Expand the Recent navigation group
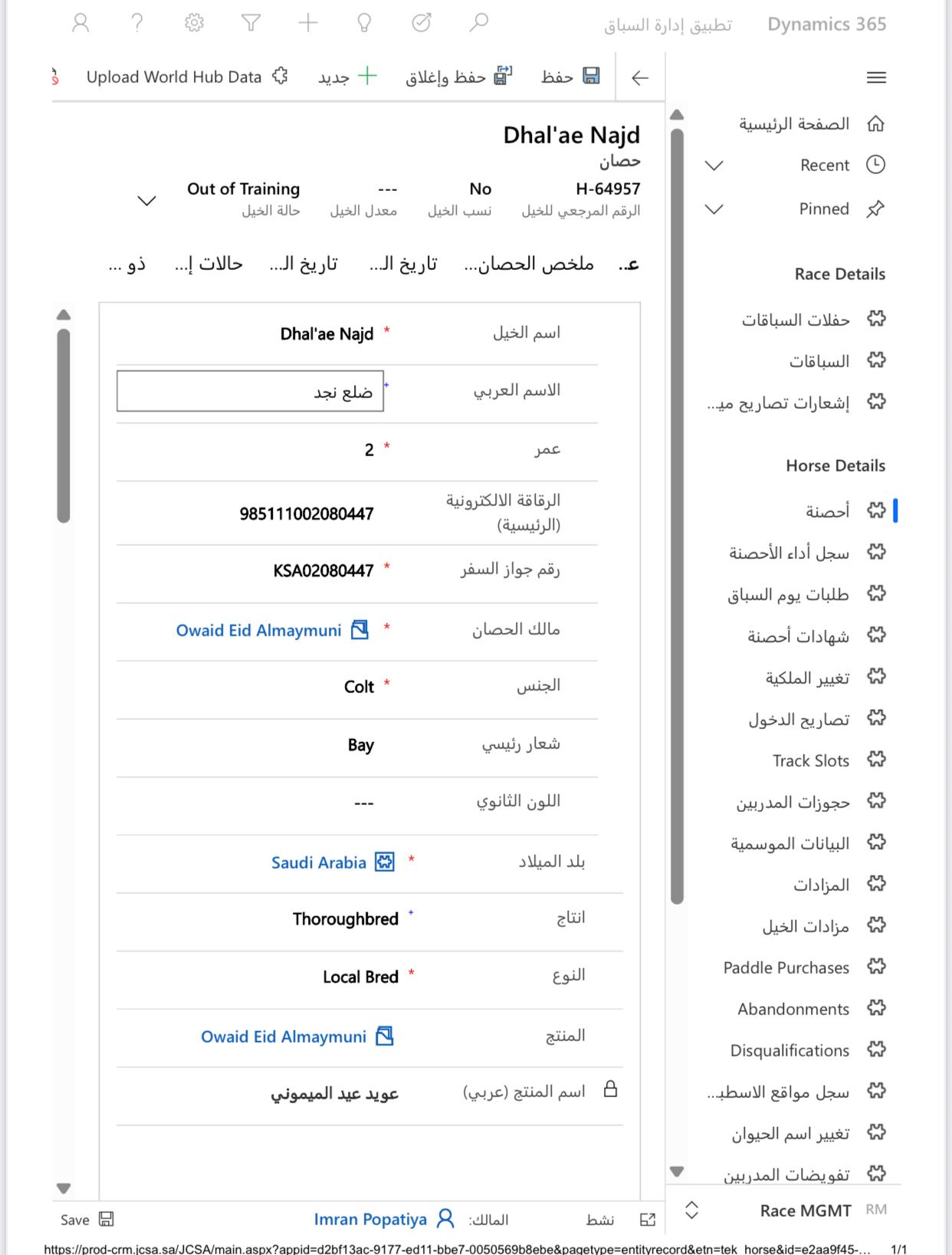952x1255 pixels. [714, 166]
